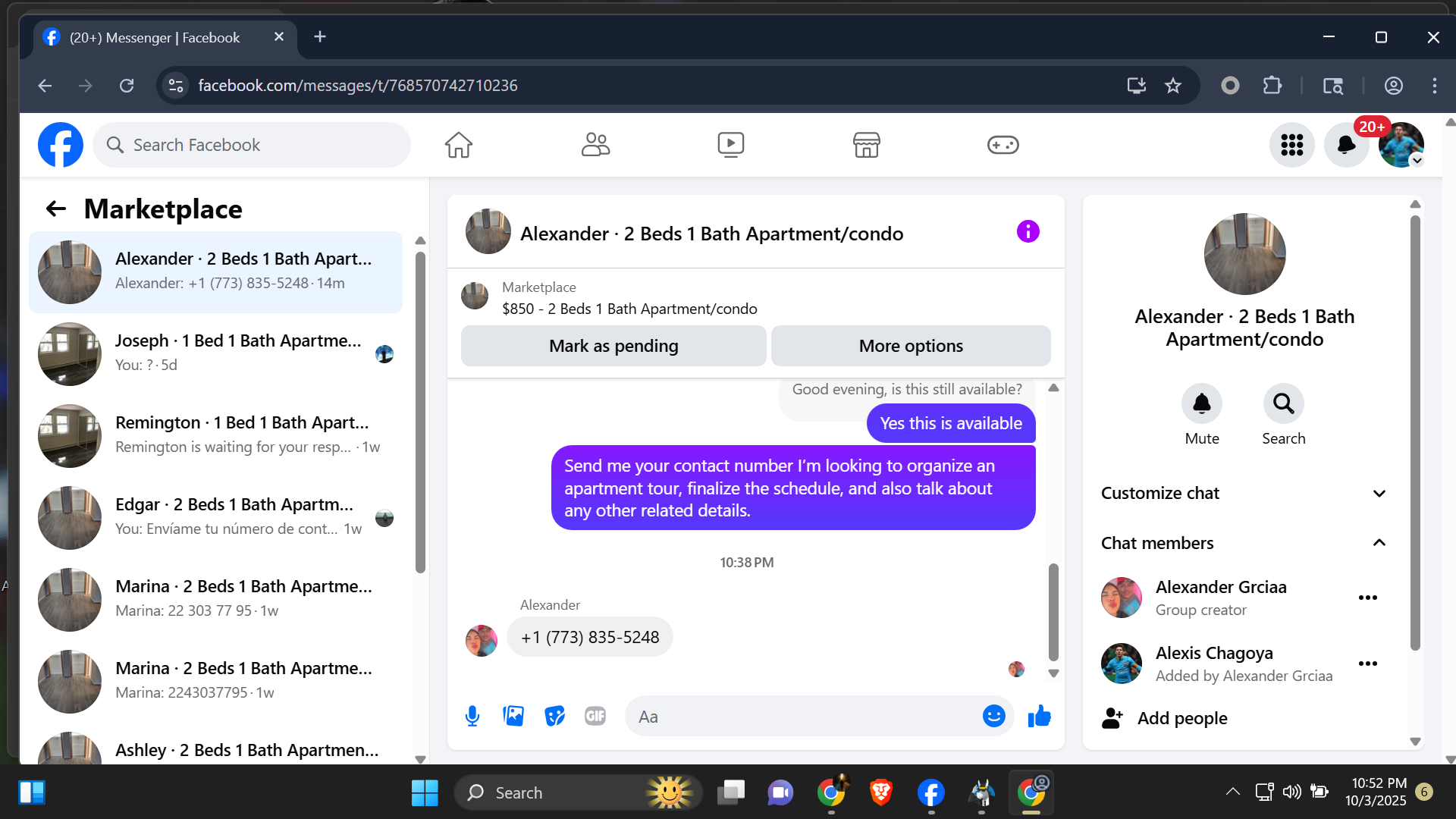Open the Notifications bell with 20+ badge
The image size is (1456, 819).
(x=1347, y=145)
